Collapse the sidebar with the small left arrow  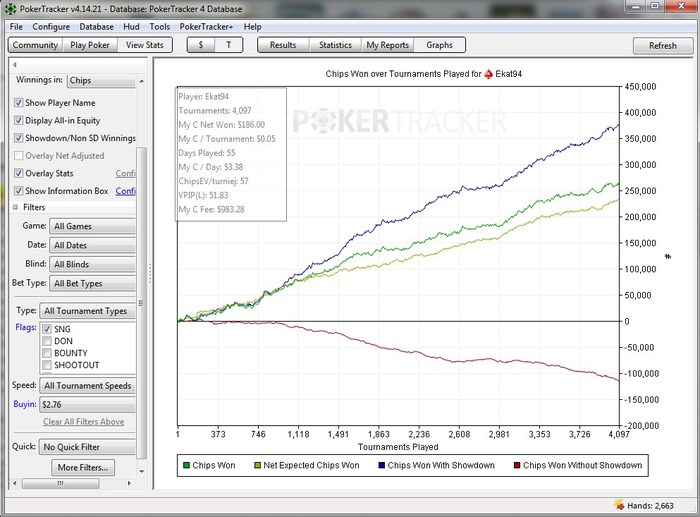pyautogui.click(x=14, y=65)
